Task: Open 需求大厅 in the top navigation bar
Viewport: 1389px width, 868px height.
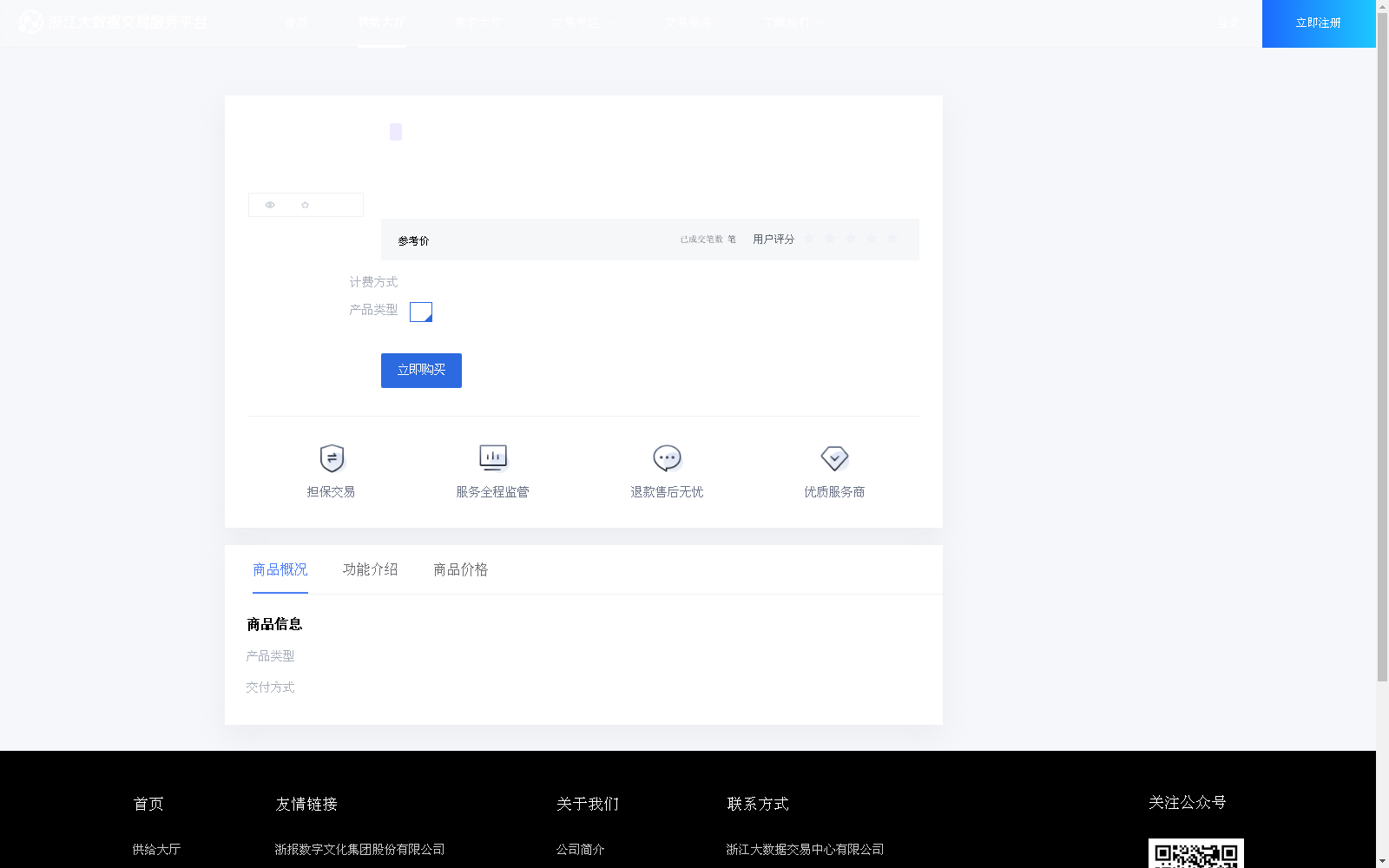Action: [x=479, y=23]
